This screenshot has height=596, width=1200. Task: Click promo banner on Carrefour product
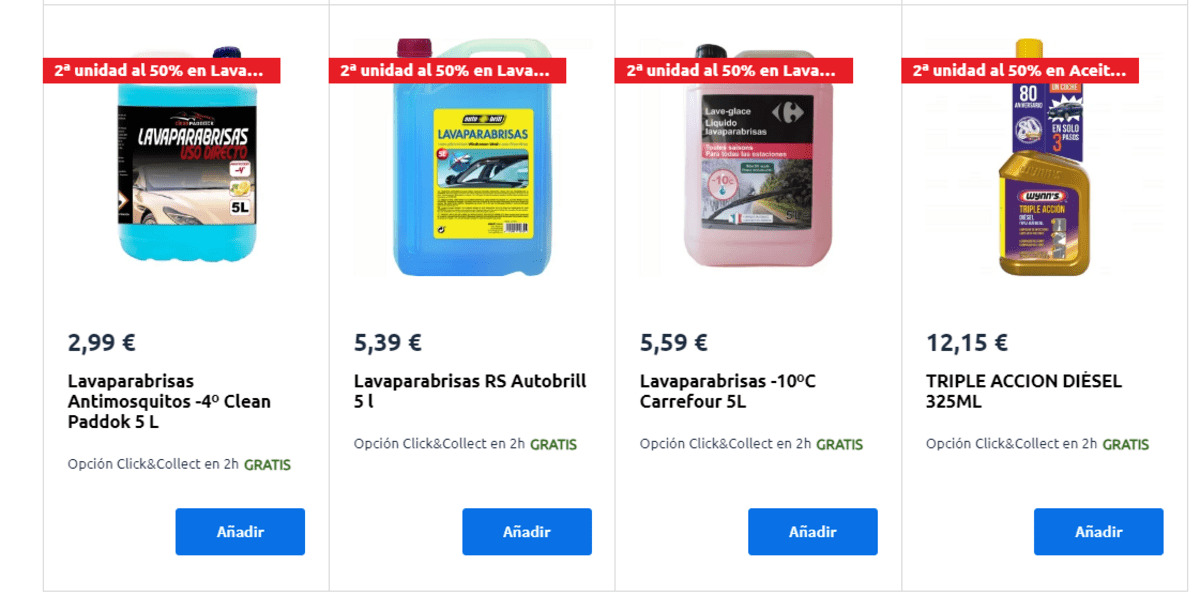(733, 71)
